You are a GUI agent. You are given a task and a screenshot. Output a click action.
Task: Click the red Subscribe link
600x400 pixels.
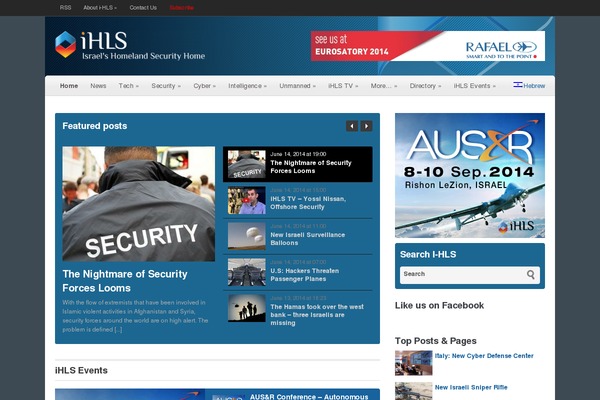(182, 8)
